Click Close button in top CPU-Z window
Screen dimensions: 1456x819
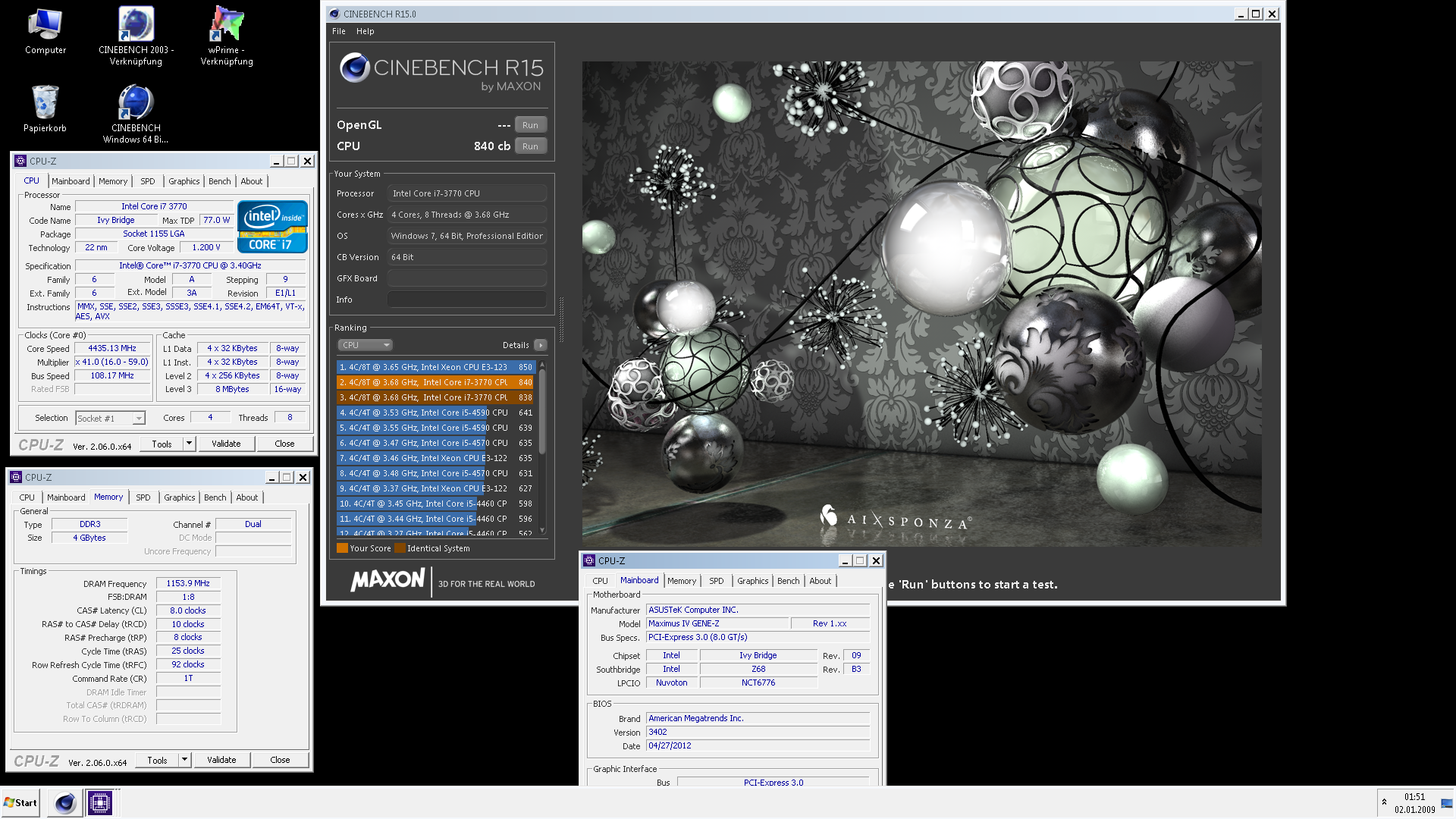click(284, 444)
